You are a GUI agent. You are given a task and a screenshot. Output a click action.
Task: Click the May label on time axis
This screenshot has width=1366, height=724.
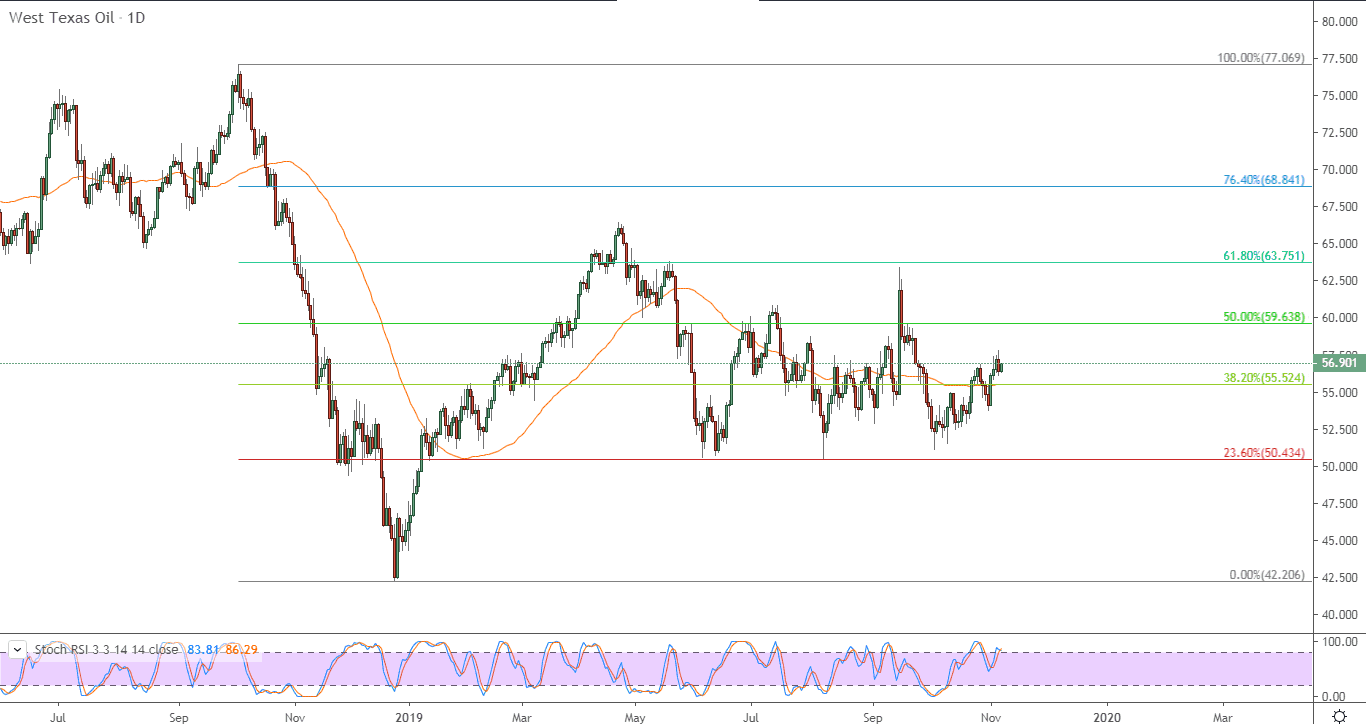tap(635, 716)
